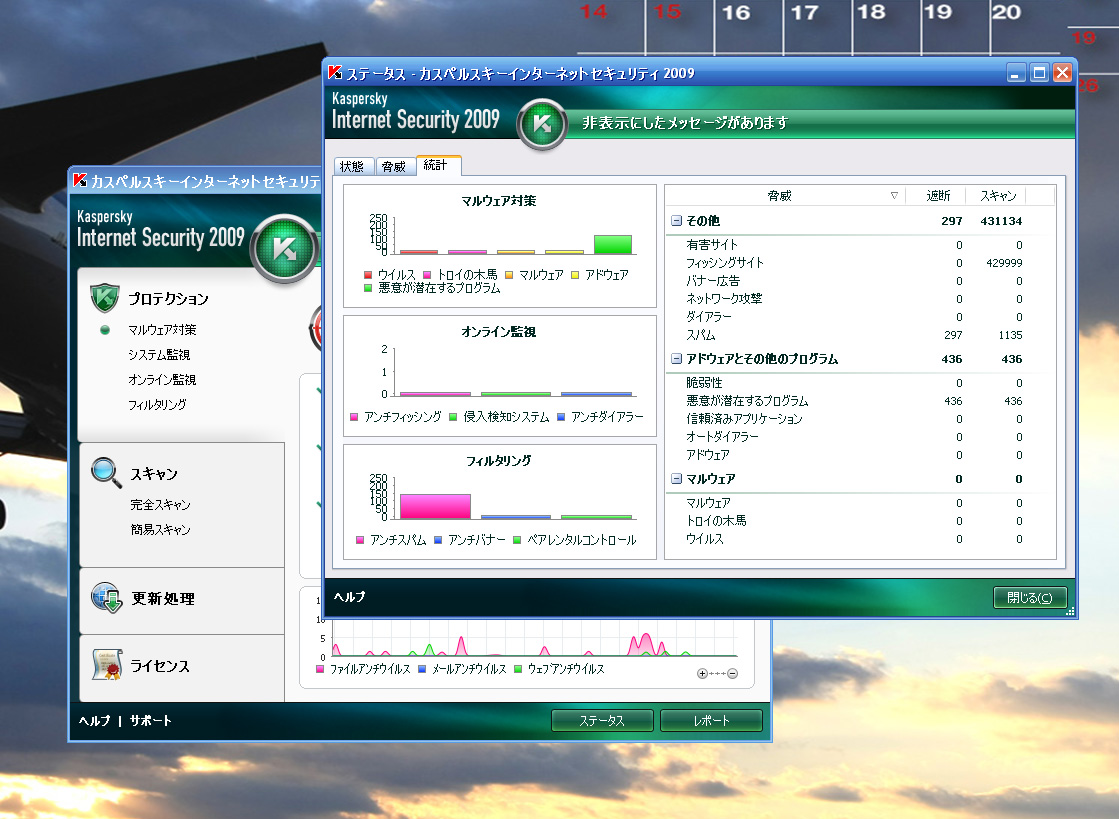Open the サポート link
The width and height of the screenshot is (1119, 819).
pyautogui.click(x=151, y=721)
